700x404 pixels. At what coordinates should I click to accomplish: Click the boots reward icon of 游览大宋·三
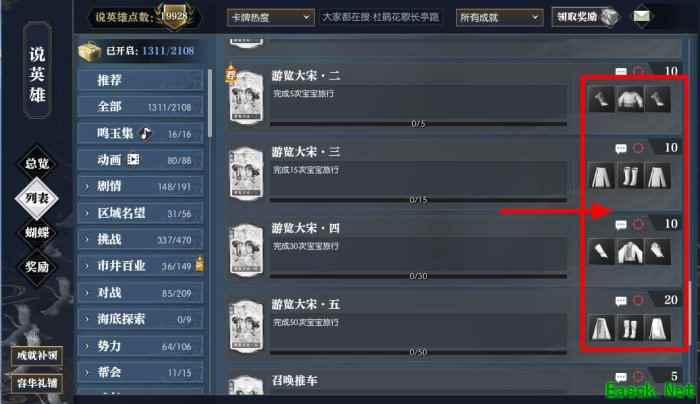[630, 175]
